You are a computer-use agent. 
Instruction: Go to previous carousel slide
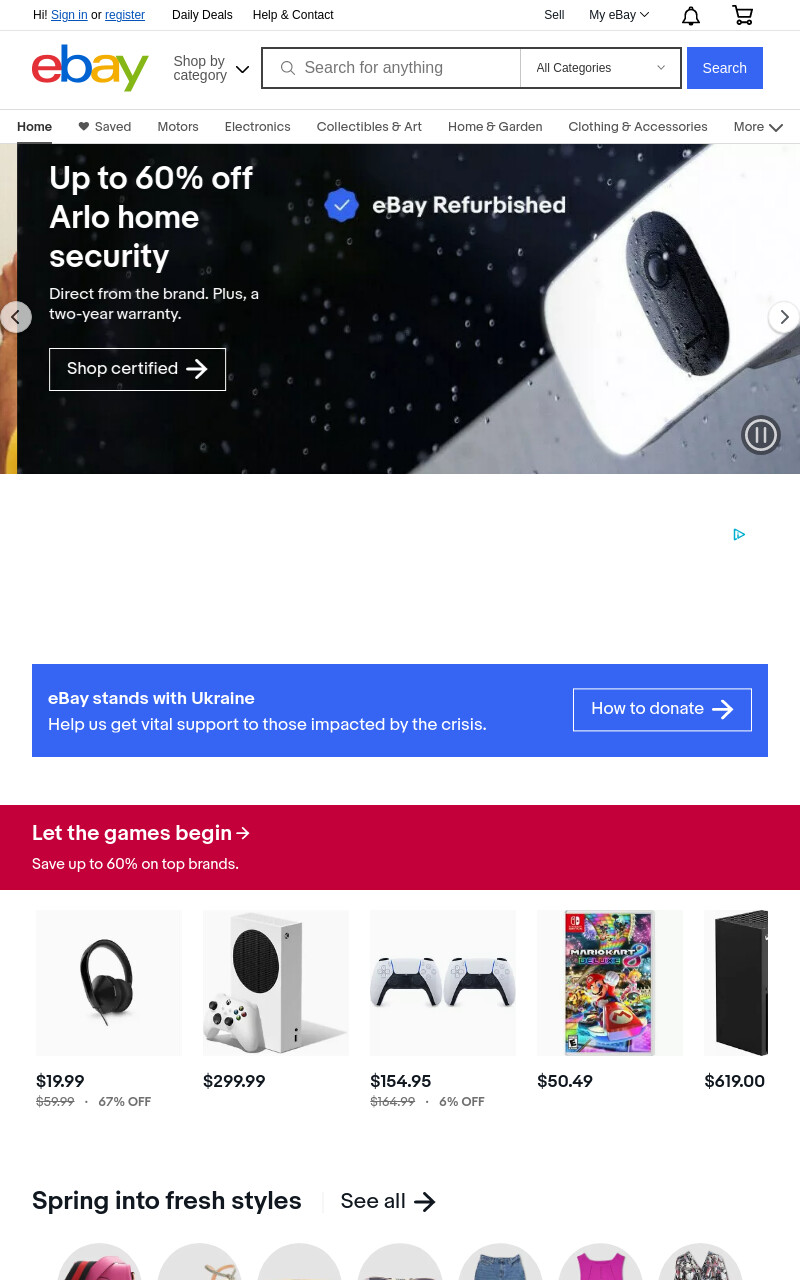tap(15, 317)
